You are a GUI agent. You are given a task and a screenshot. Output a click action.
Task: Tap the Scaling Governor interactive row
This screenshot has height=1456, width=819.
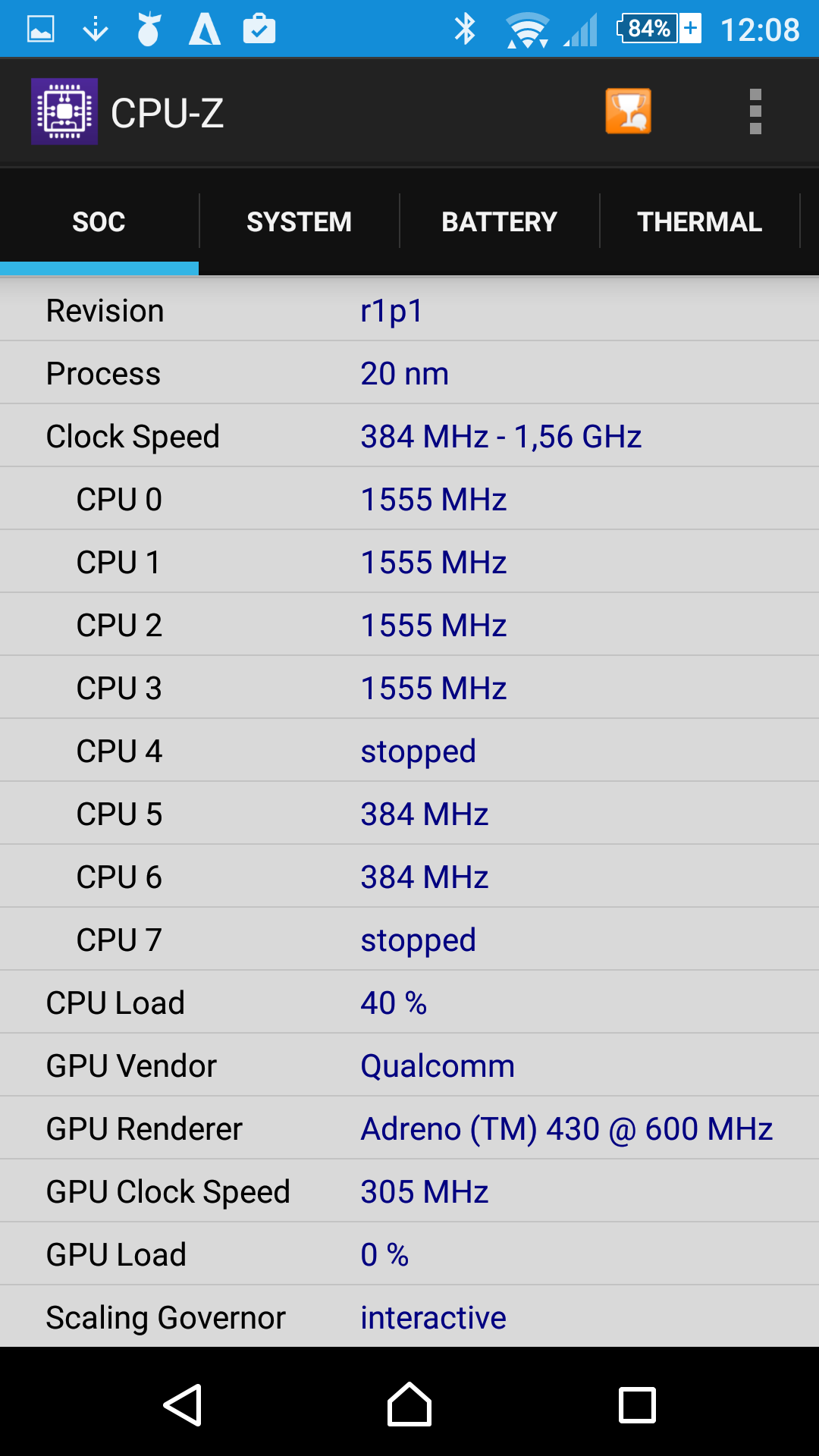point(409,1317)
